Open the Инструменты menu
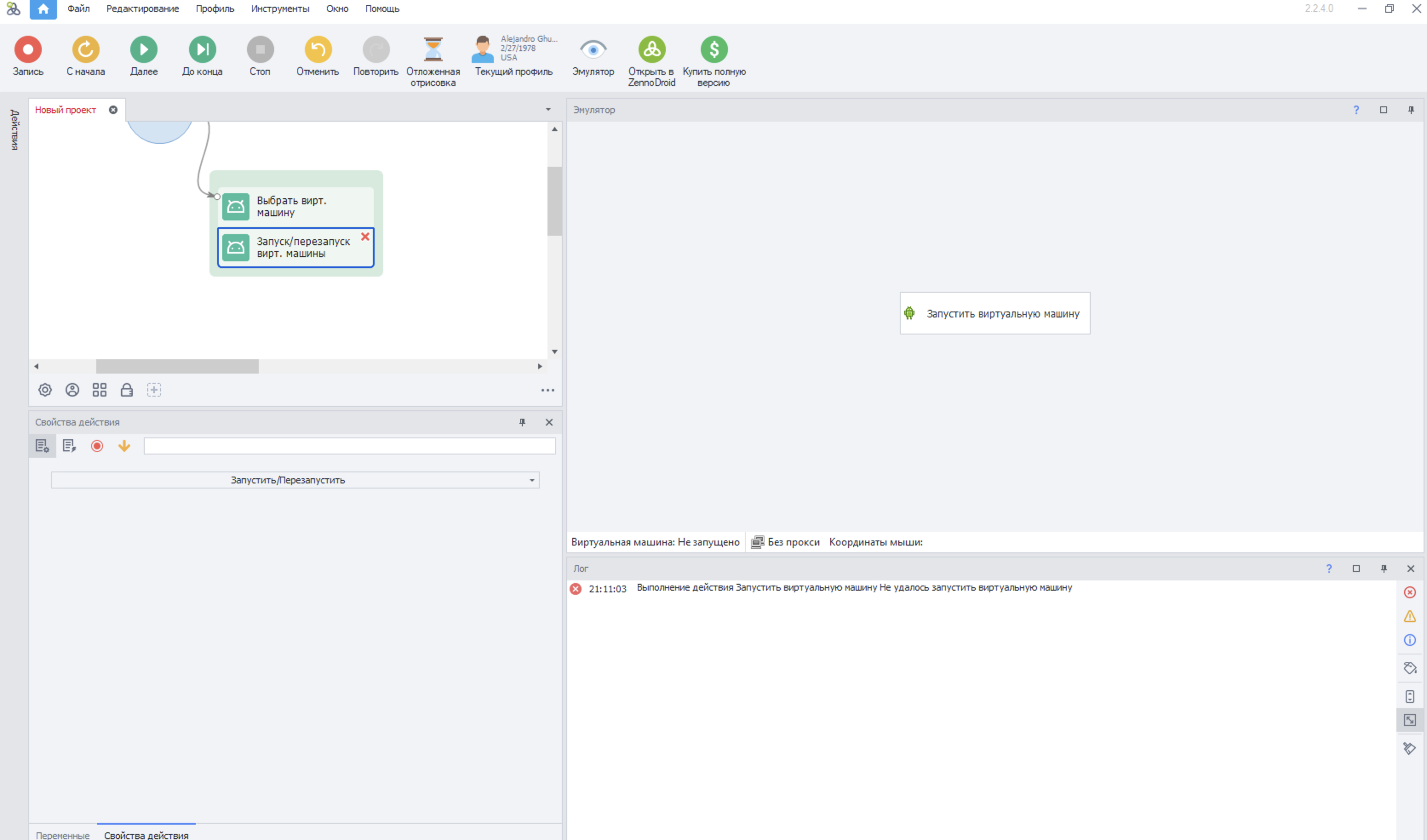 280,9
